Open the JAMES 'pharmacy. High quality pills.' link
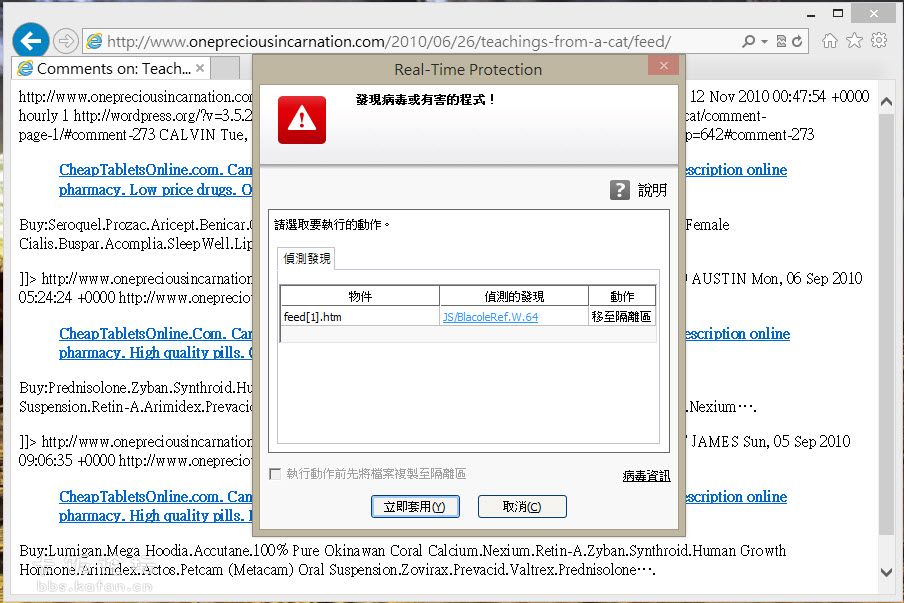904x603 pixels. pyautogui.click(x=156, y=515)
